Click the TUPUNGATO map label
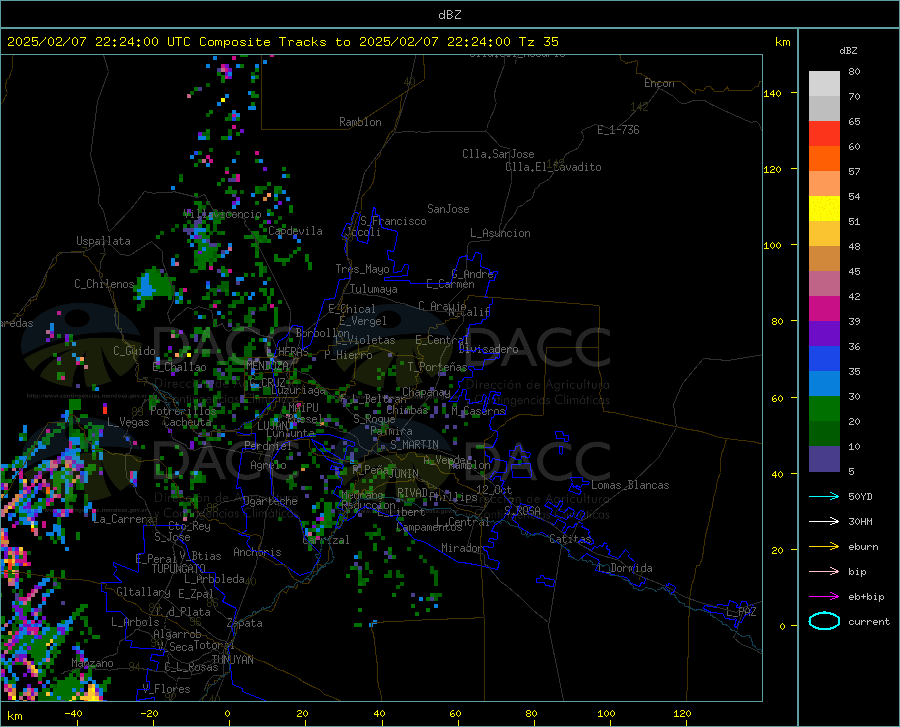The image size is (900, 727). click(x=179, y=569)
